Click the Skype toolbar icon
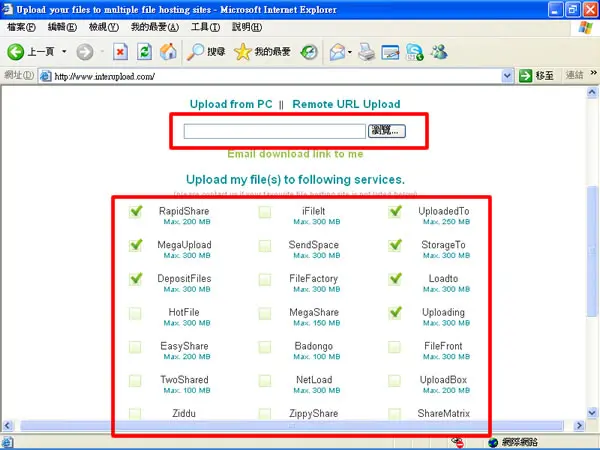This screenshot has height=450, width=600. 415,52
